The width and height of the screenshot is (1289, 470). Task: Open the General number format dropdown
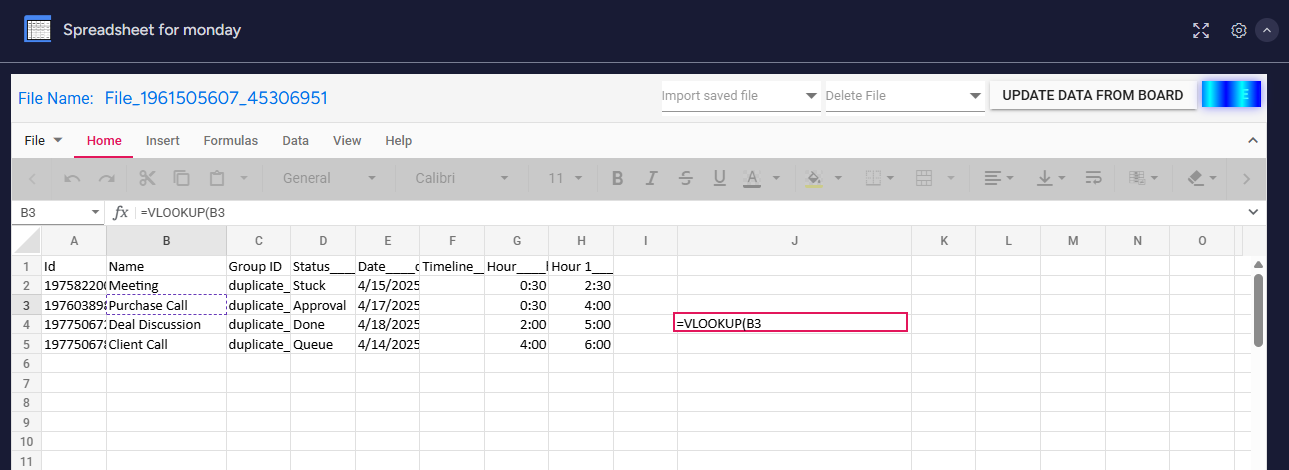pos(327,178)
